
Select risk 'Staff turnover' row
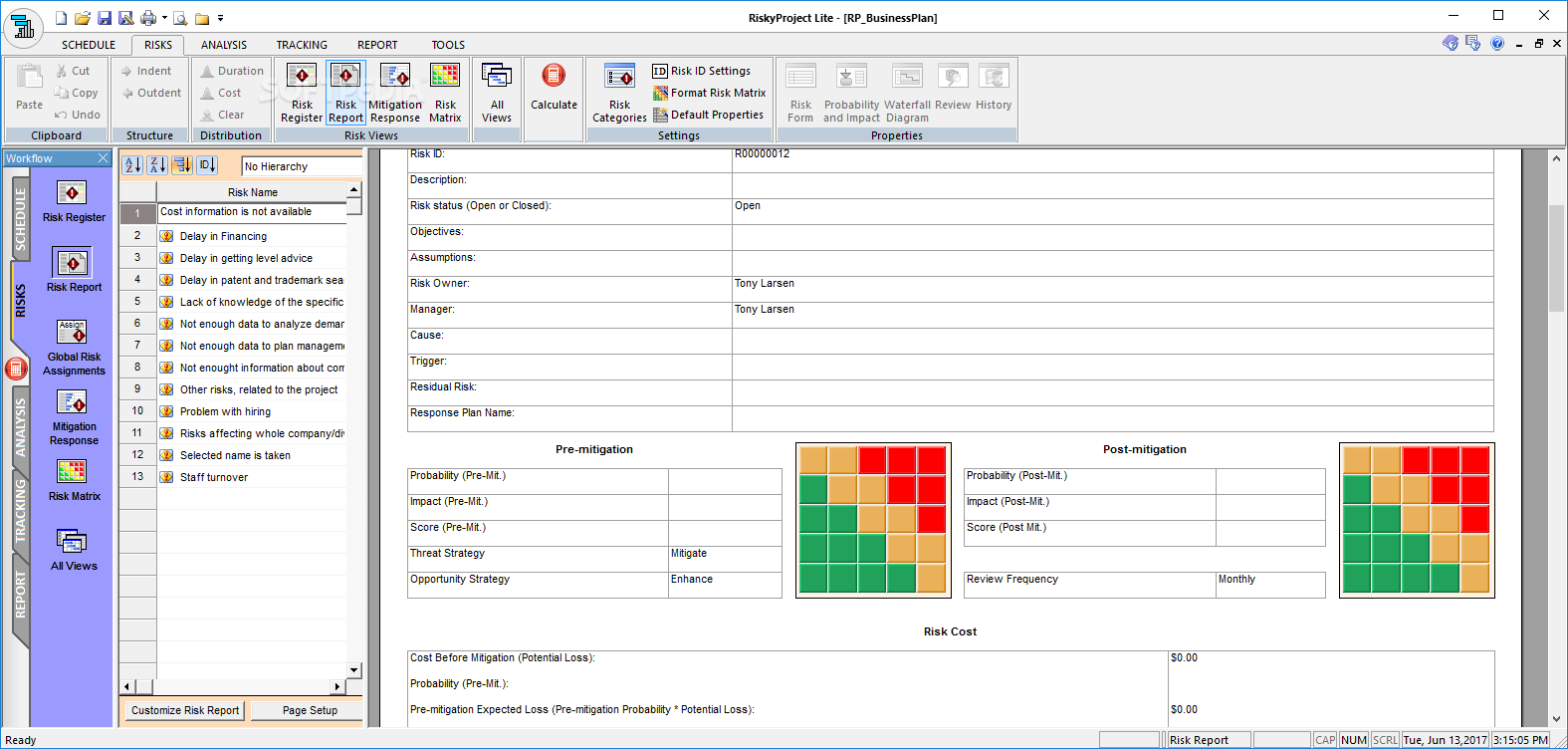(252, 477)
